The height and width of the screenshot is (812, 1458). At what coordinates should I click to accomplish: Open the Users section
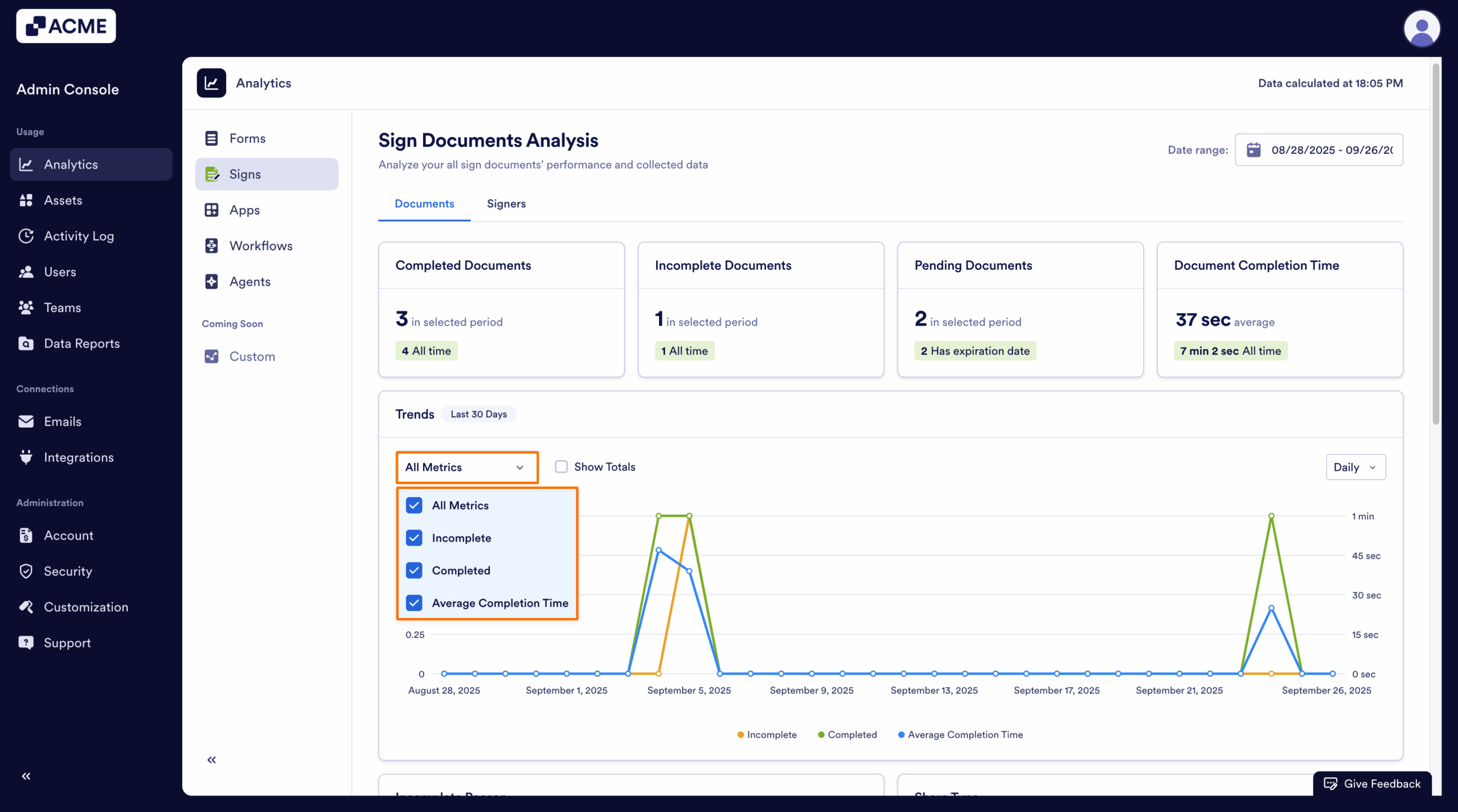click(60, 272)
